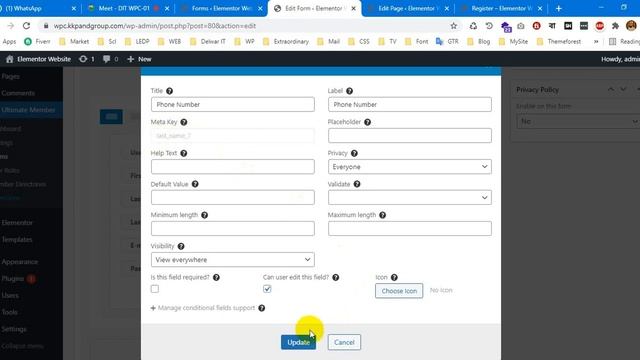Image resolution: width=640 pixels, height=360 pixels.
Task: Show help icon next to Privacy
Action: point(354,153)
